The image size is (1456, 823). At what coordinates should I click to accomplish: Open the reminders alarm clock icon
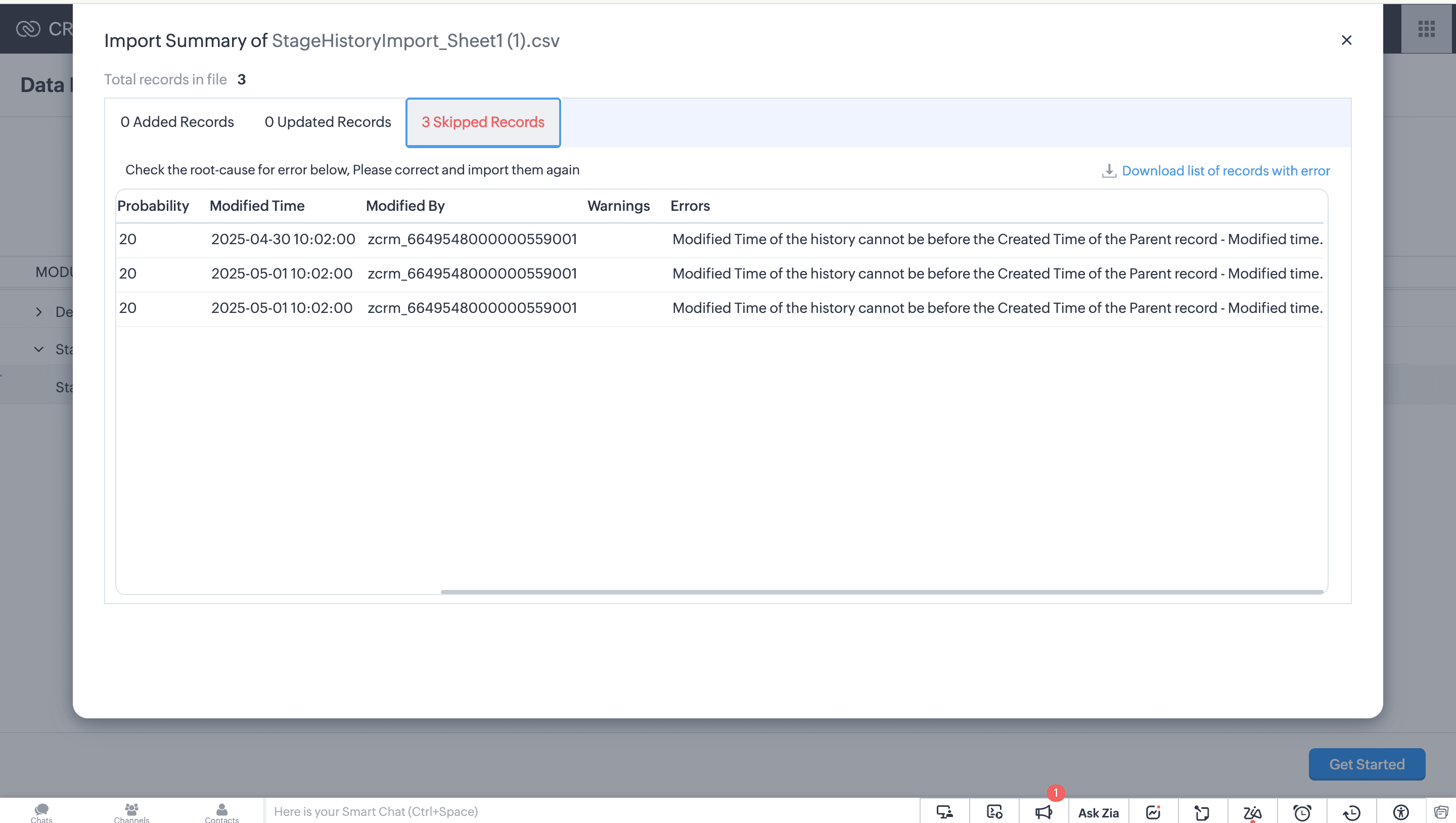[1302, 812]
